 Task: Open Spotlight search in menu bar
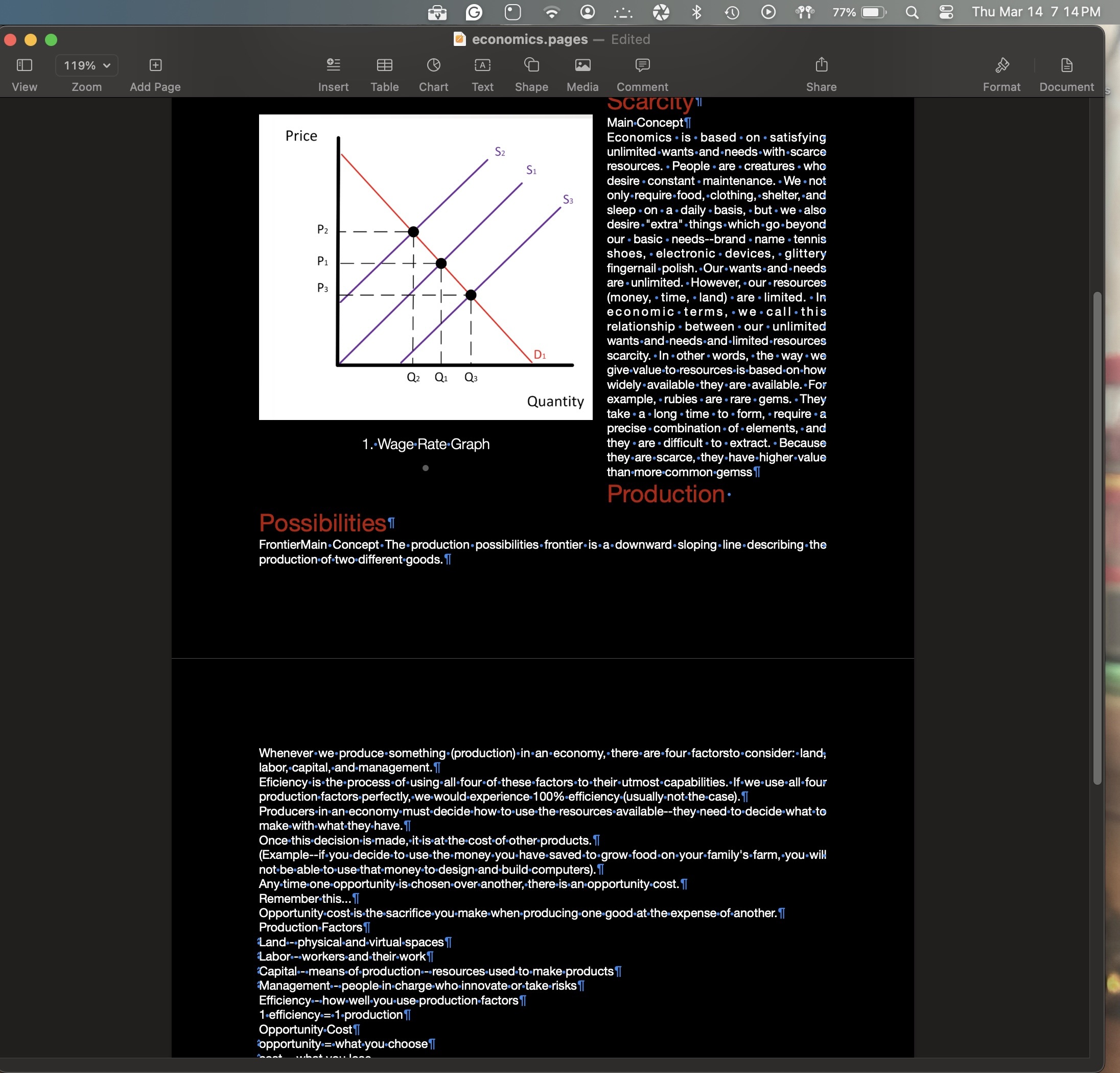coord(912,12)
